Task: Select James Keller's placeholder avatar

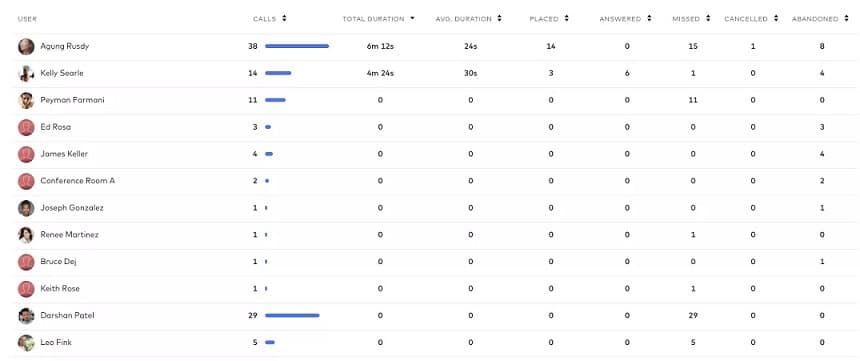Action: [26, 154]
